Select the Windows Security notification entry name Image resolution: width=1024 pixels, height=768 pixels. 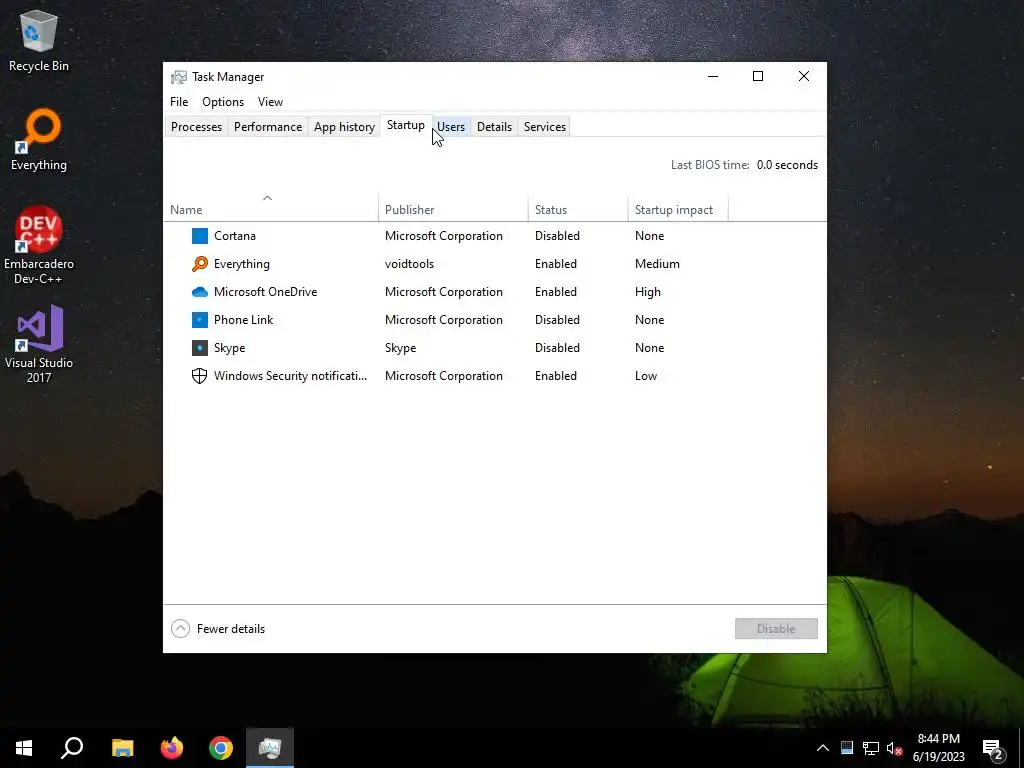(290, 376)
